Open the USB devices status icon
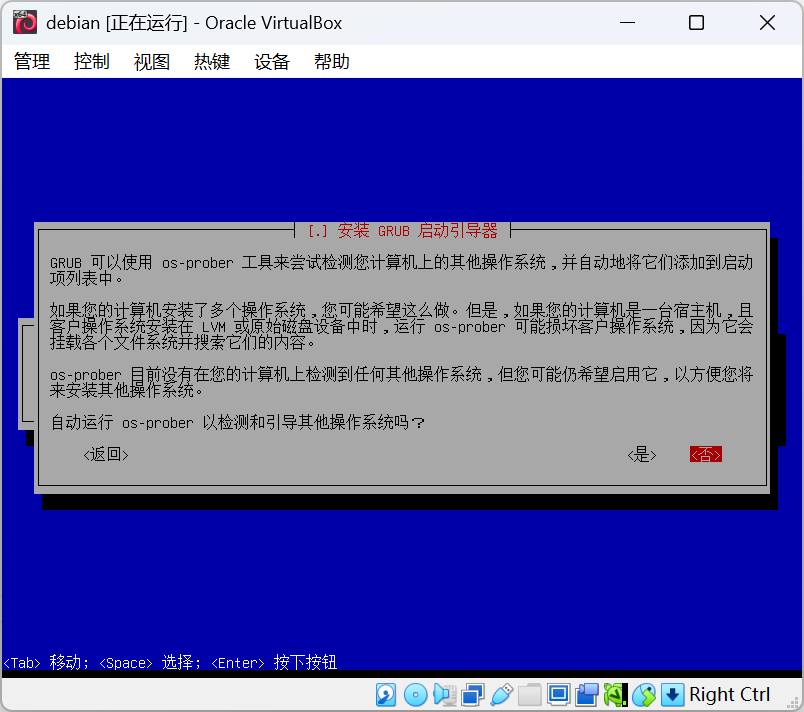The width and height of the screenshot is (804, 712). (x=501, y=695)
